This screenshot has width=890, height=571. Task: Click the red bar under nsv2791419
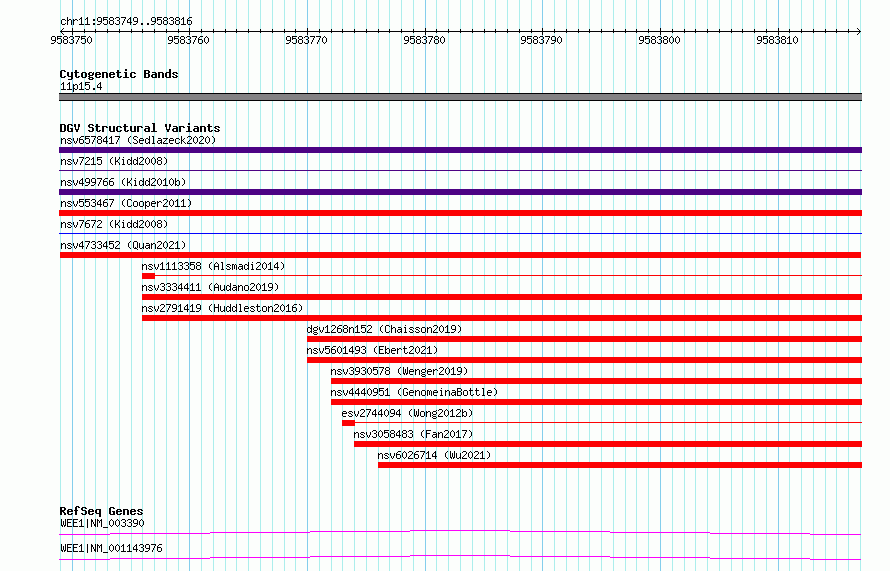point(502,318)
